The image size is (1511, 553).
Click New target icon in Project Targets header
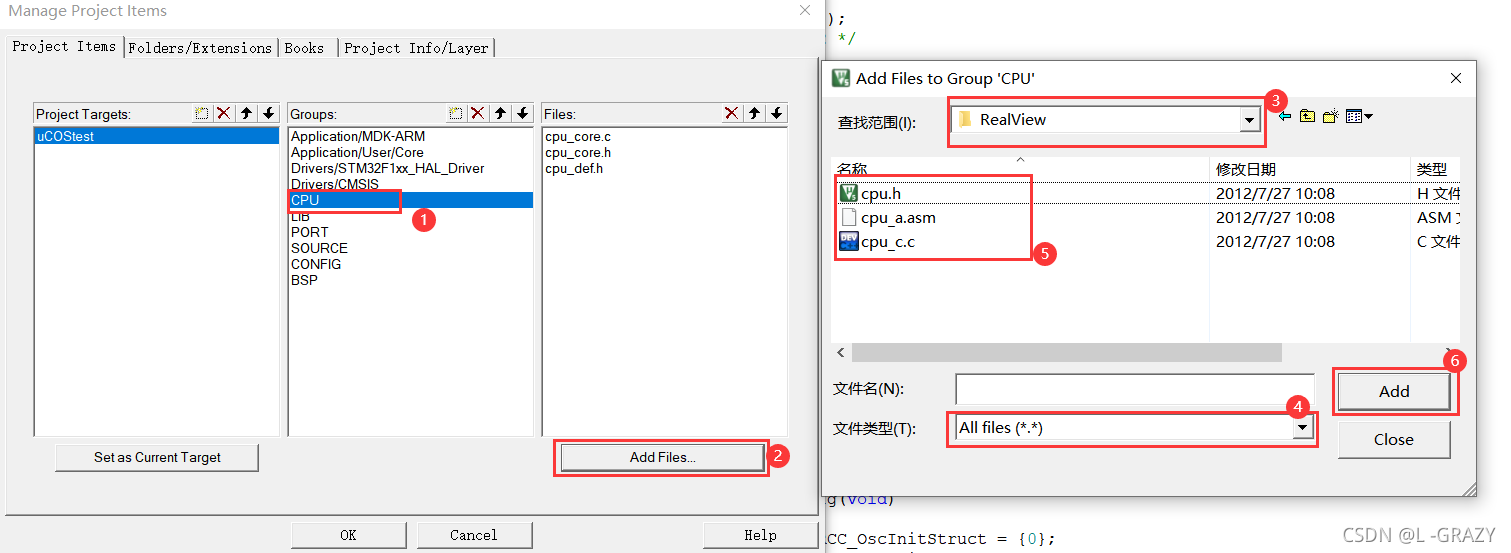coord(202,114)
